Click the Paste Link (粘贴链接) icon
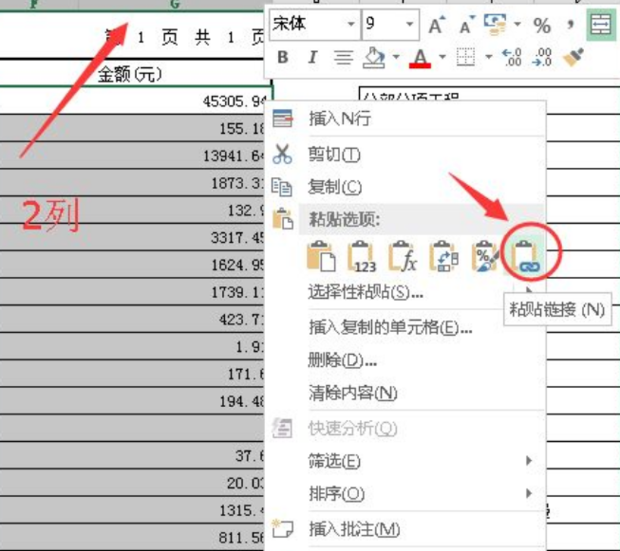 (526, 257)
